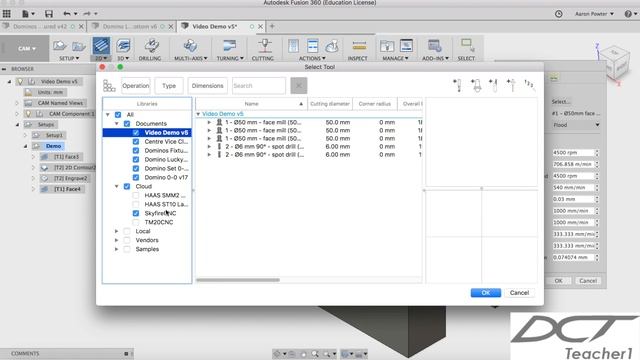Switch to the Video Demo v5 tab

[x=215, y=27]
